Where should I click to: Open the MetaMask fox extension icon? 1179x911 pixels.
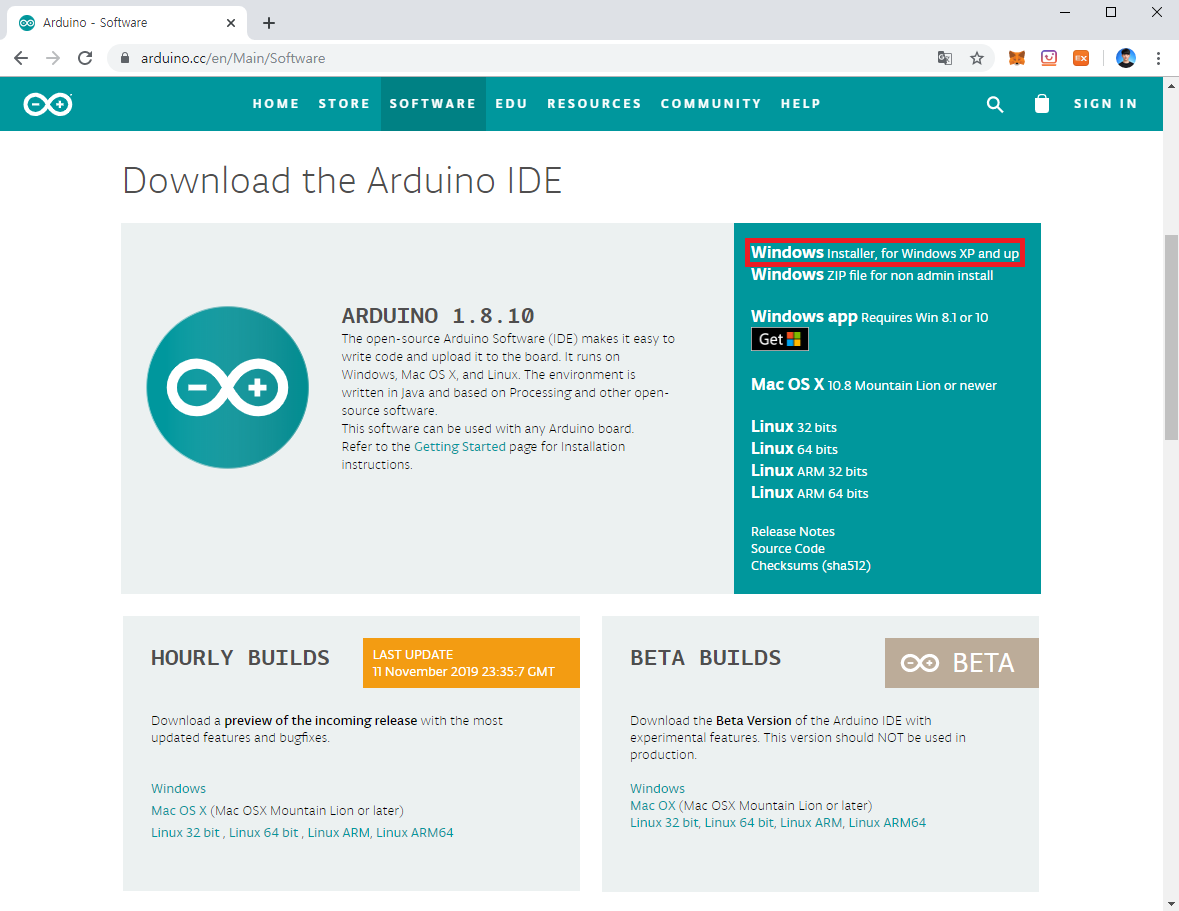[x=1017, y=58]
